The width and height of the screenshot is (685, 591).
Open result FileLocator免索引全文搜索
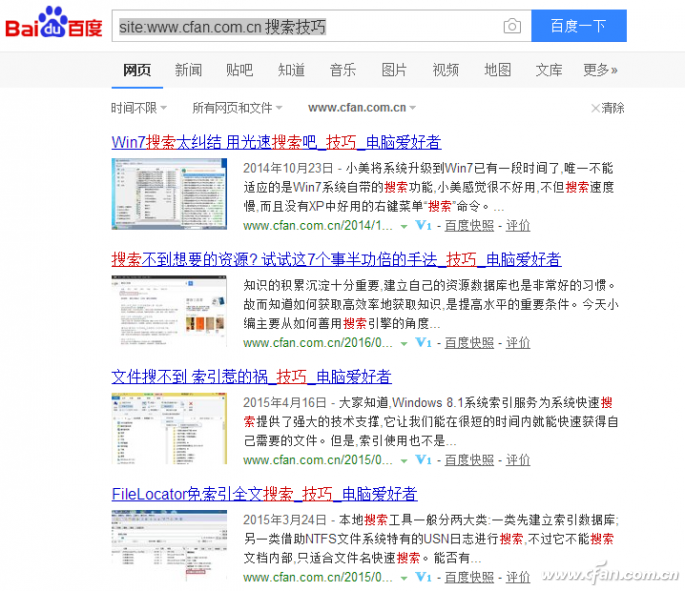click(264, 494)
